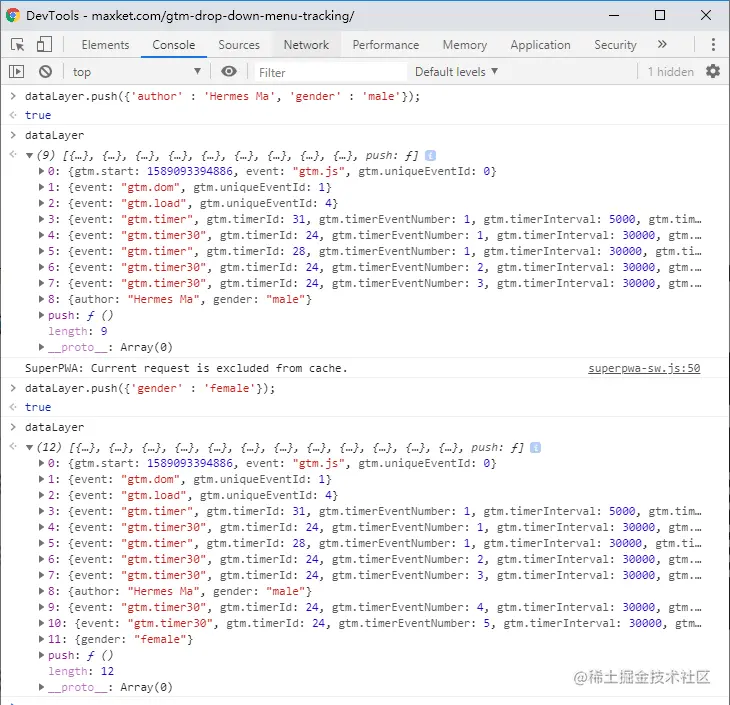Open the Default levels dropdown
Screen dimensions: 730x705
[x=456, y=72]
